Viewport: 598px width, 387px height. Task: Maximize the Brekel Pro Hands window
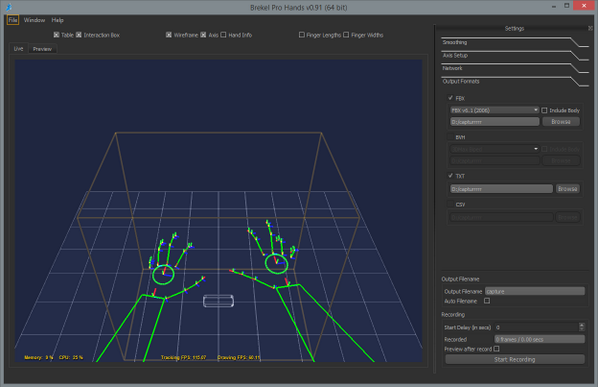tap(567, 6)
